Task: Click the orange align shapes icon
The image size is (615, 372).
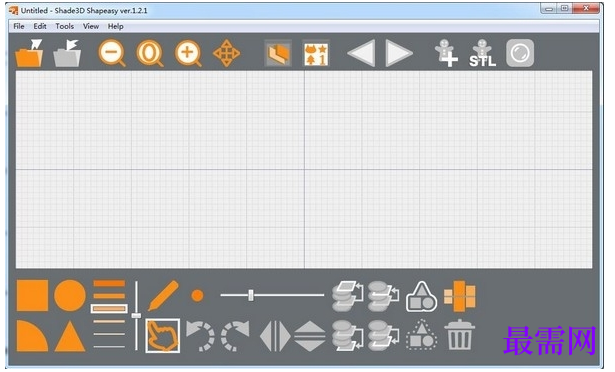Action: [459, 296]
